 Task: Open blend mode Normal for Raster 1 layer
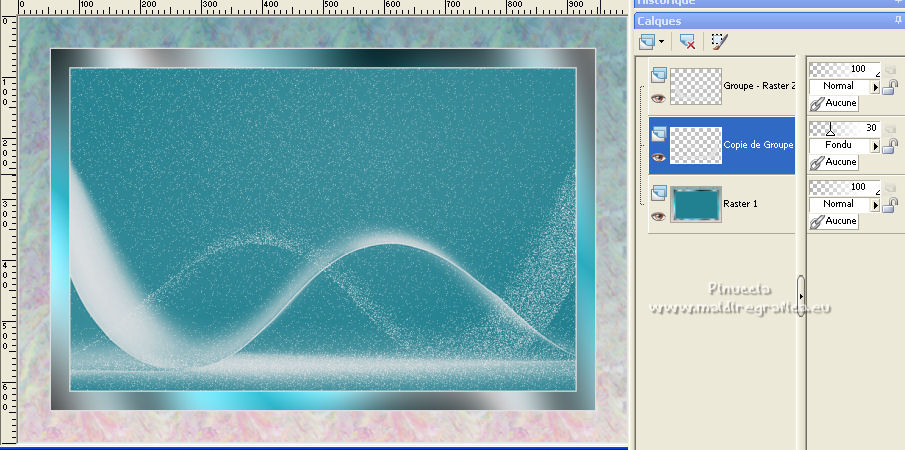839,204
